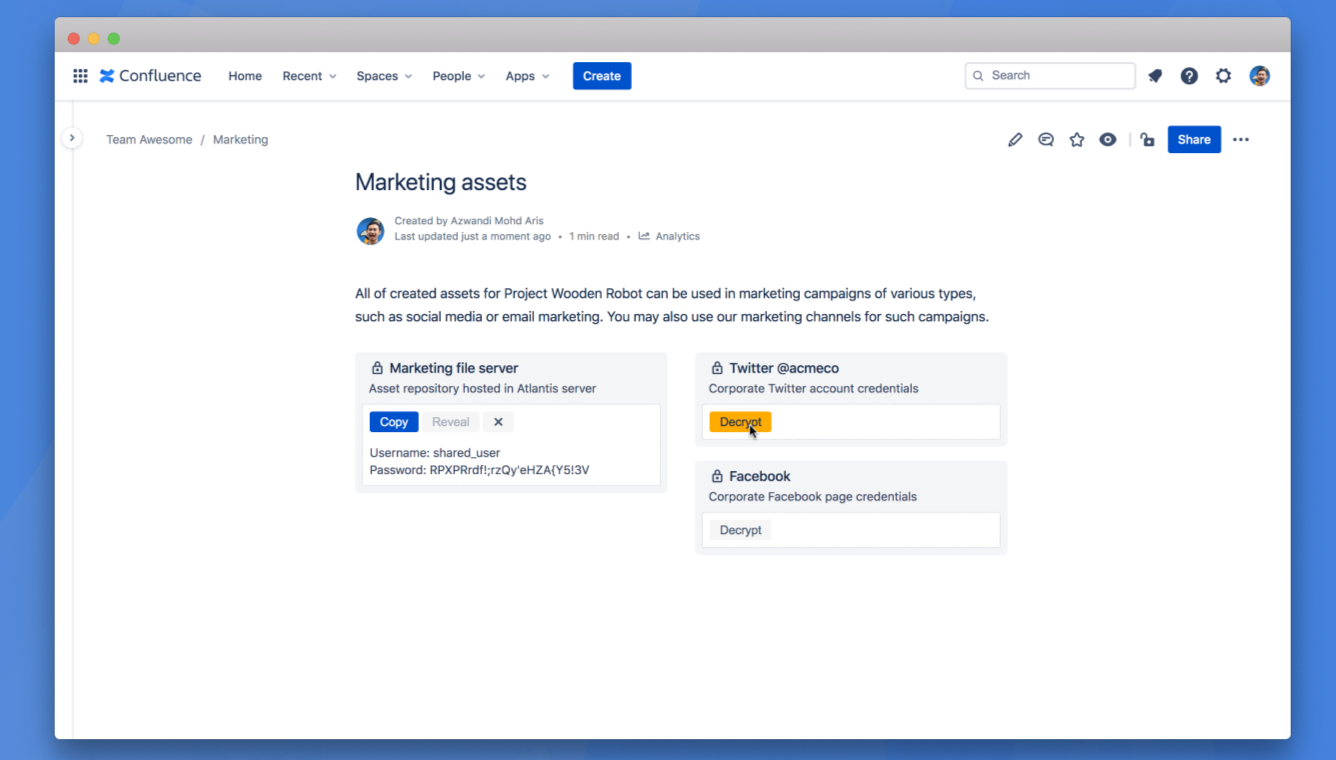Open the settings gear icon
This screenshot has height=760, width=1336.
[1223, 76]
